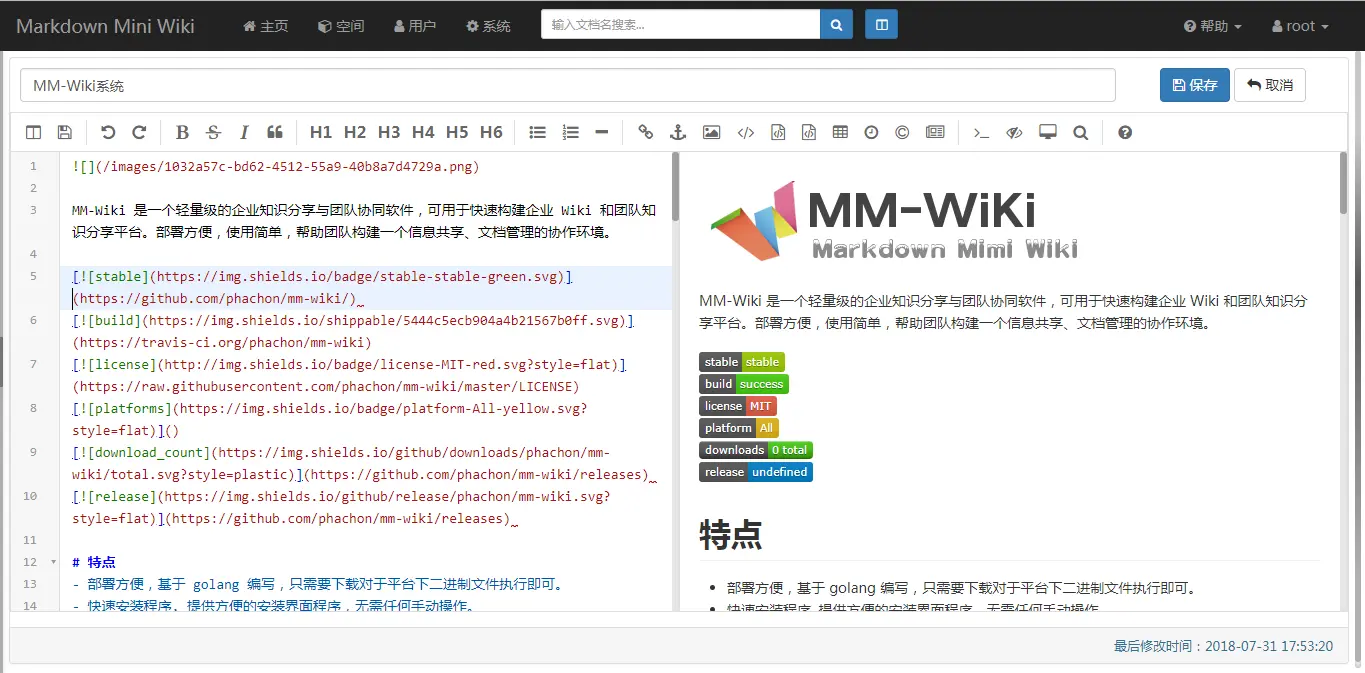Expand the root user dropdown
The height and width of the screenshot is (673, 1365).
(1300, 26)
